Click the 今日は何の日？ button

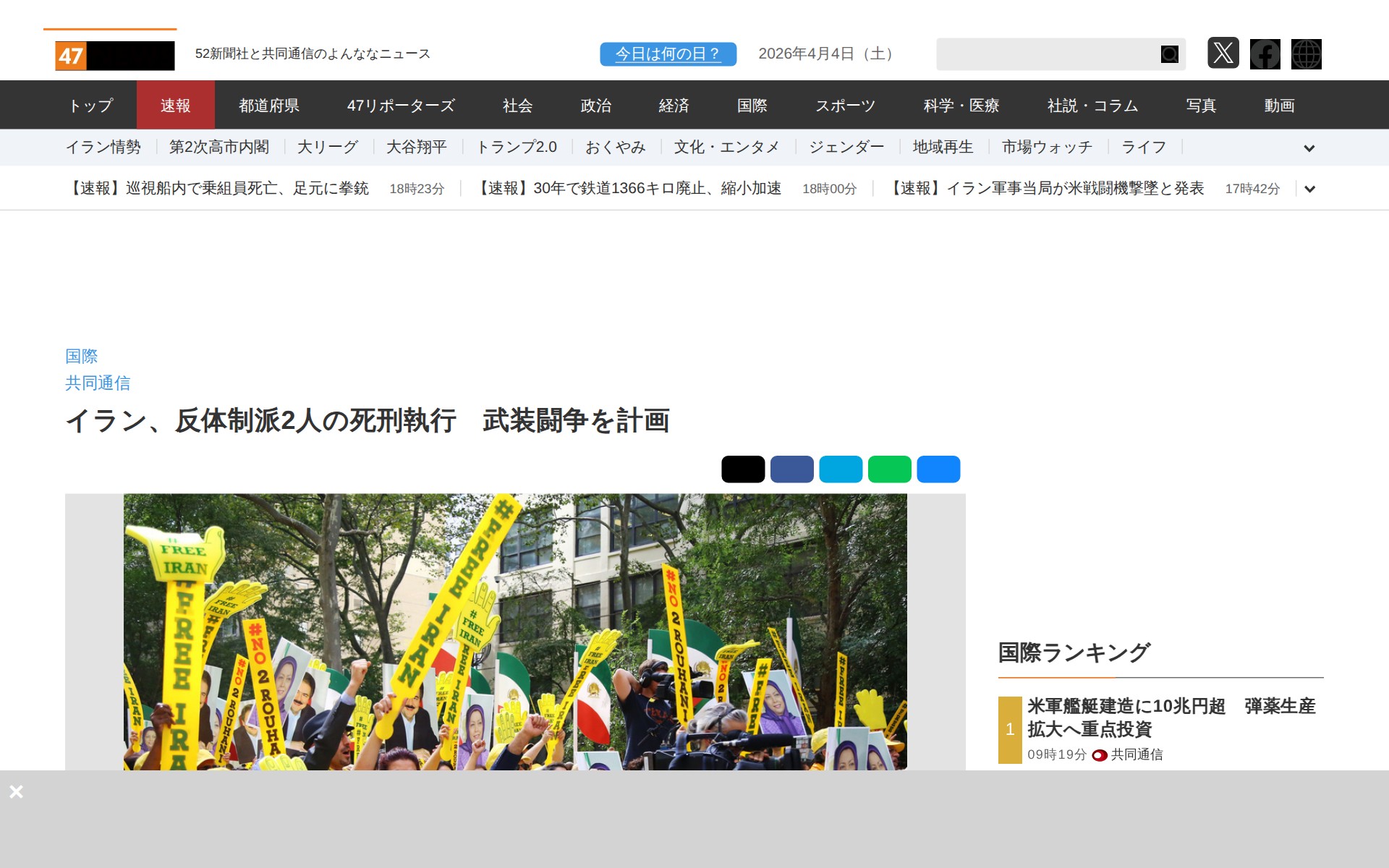point(667,54)
